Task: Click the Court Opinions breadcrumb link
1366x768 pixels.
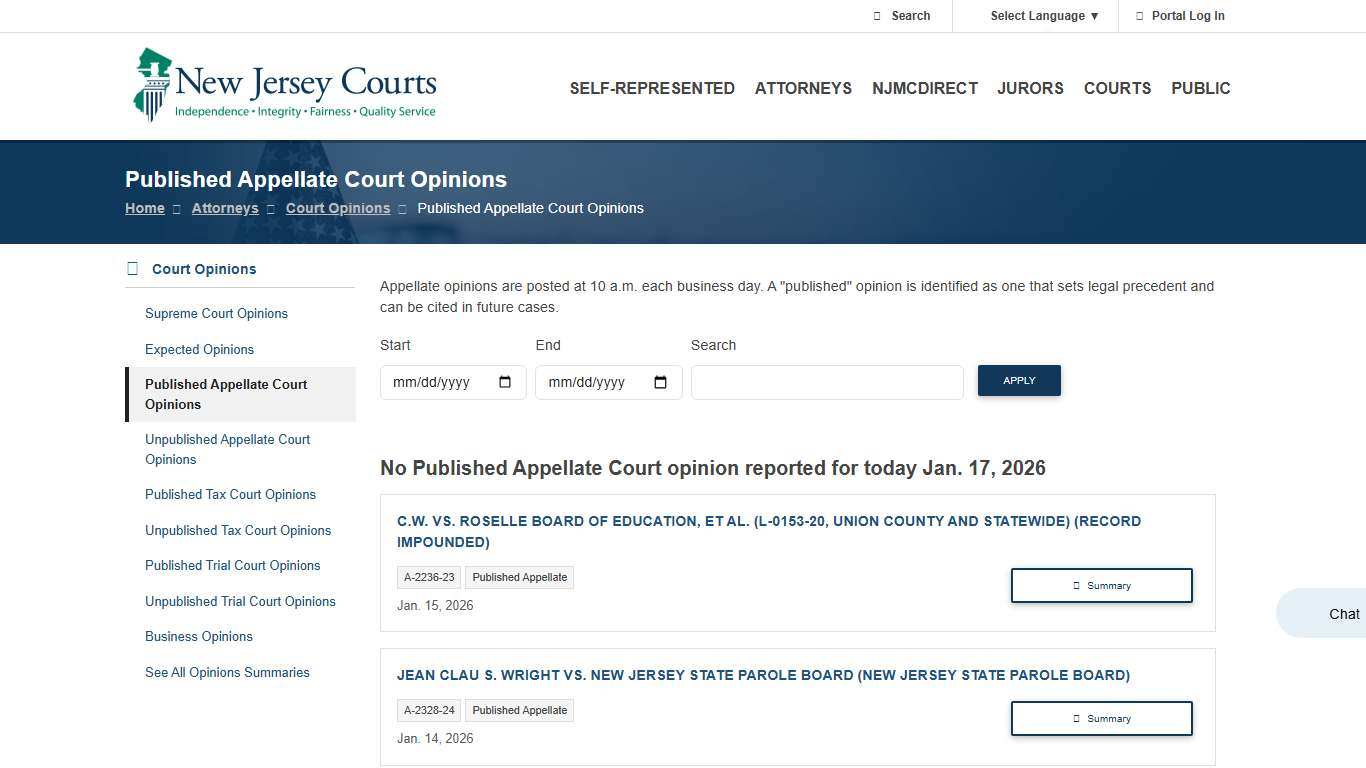Action: coord(338,208)
